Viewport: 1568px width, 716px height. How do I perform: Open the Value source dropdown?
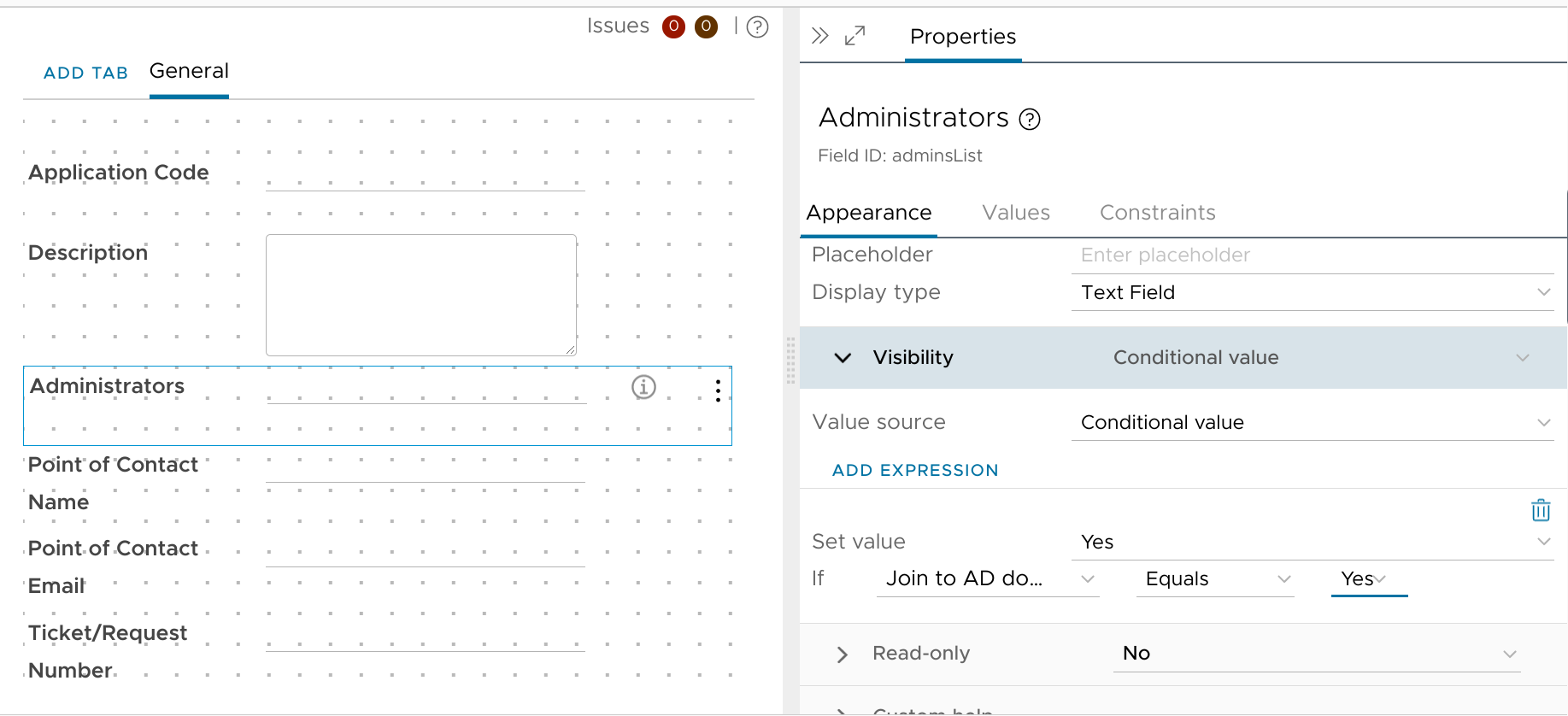pos(1312,422)
